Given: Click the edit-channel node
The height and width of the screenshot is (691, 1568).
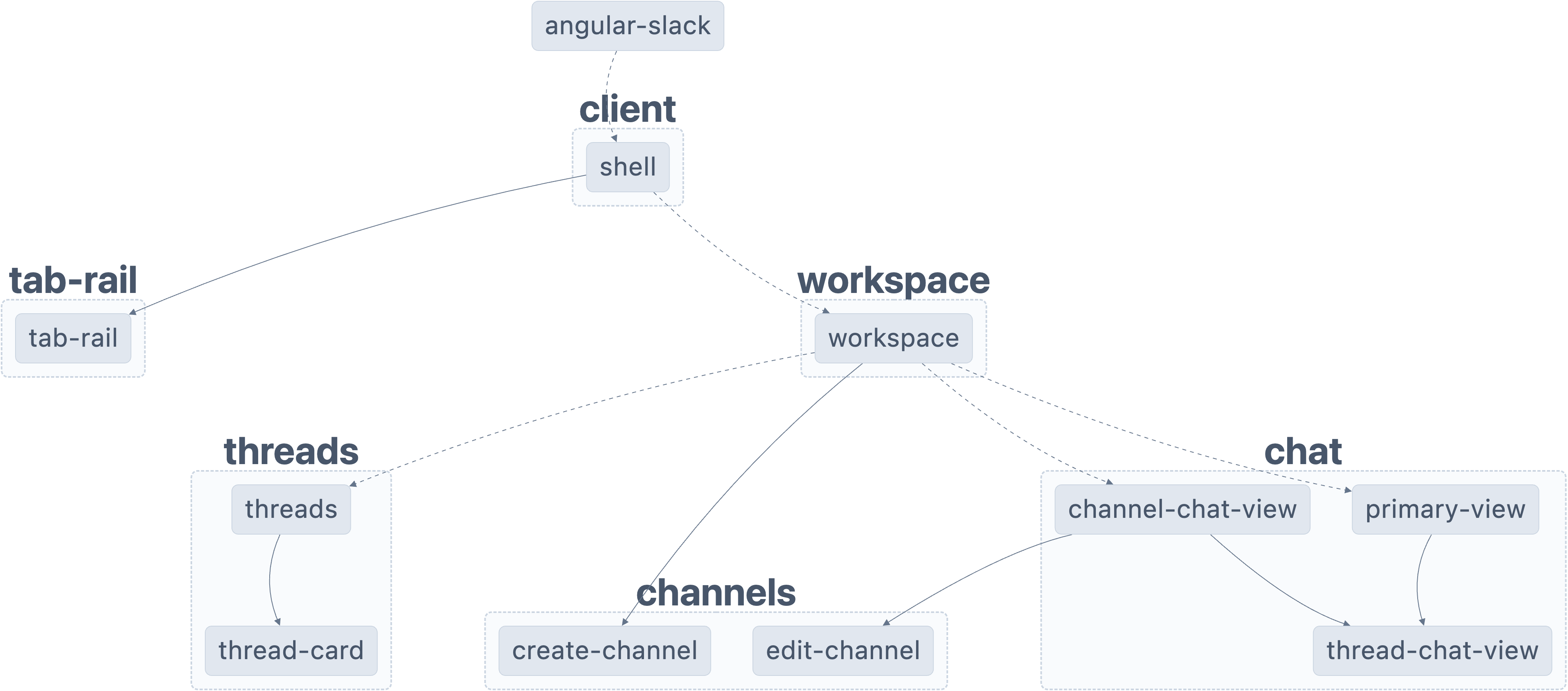Looking at the screenshot, I should click(843, 651).
